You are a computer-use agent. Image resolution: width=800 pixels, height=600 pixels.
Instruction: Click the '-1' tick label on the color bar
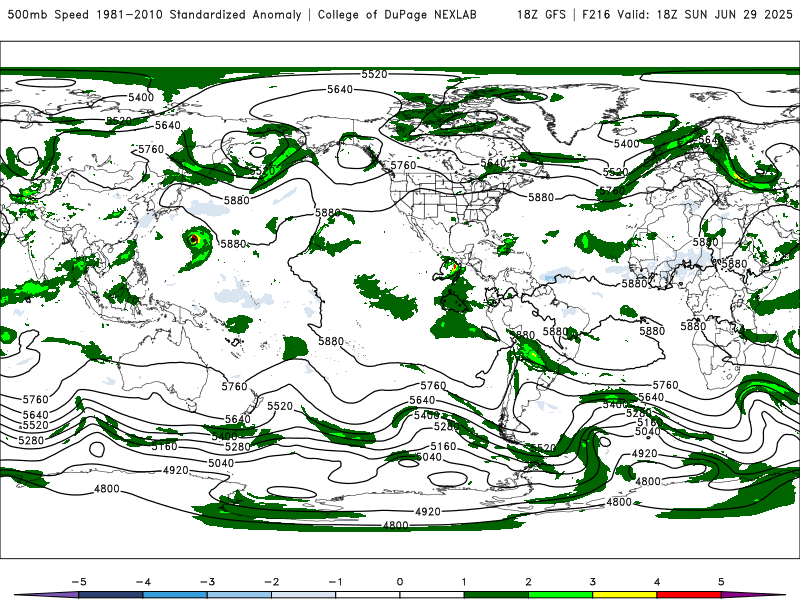click(x=335, y=582)
